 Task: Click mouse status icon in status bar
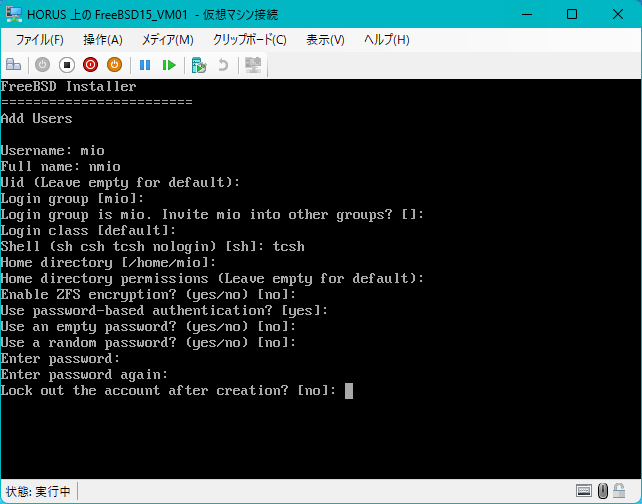[603, 490]
